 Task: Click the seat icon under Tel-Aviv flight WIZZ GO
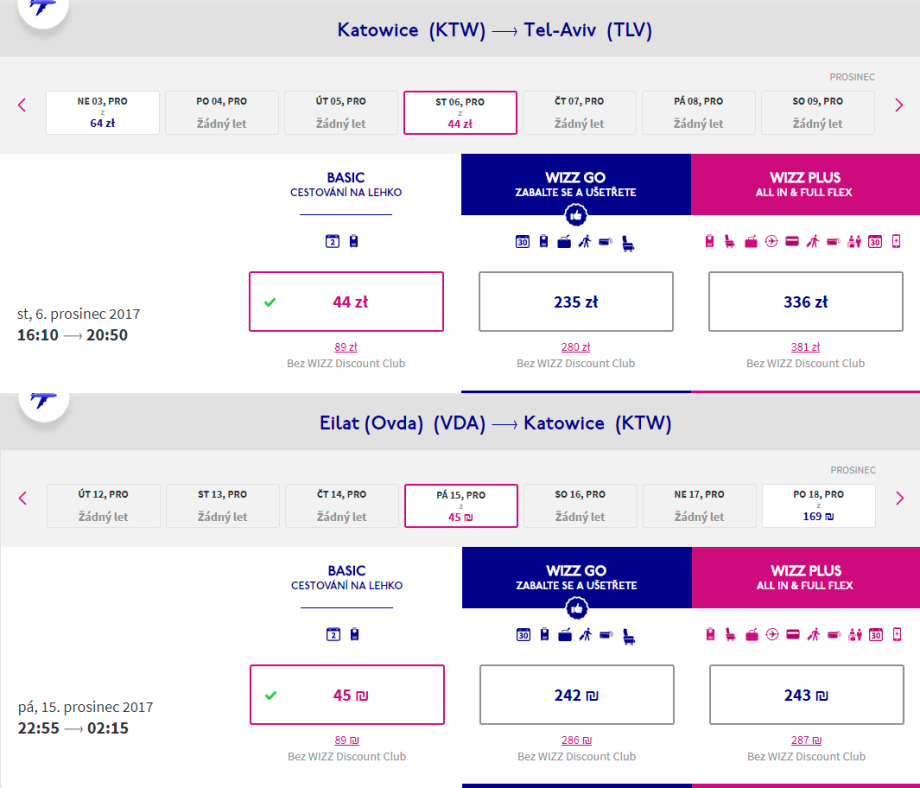click(628, 241)
